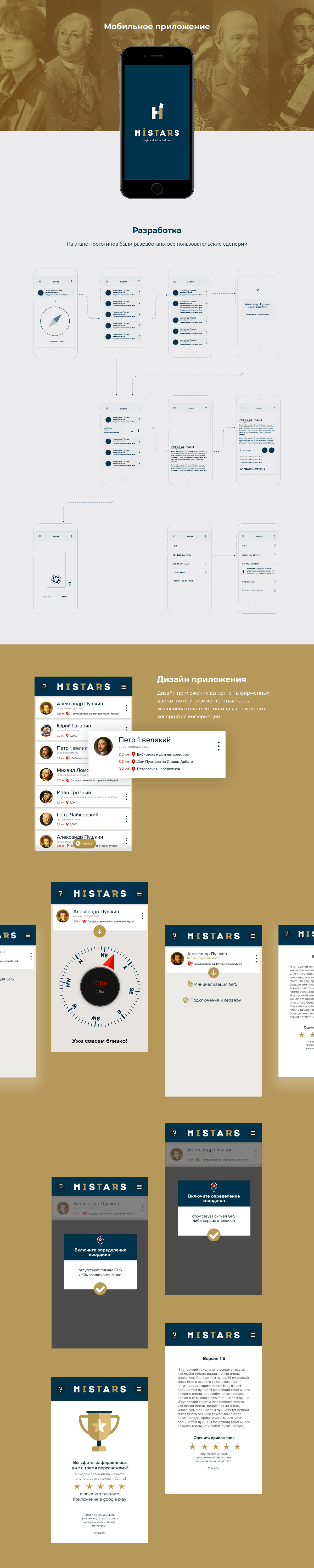Click Спасибо! link on Версия 1.5 screen
This screenshot has width=314, height=1568.
[214, 1468]
